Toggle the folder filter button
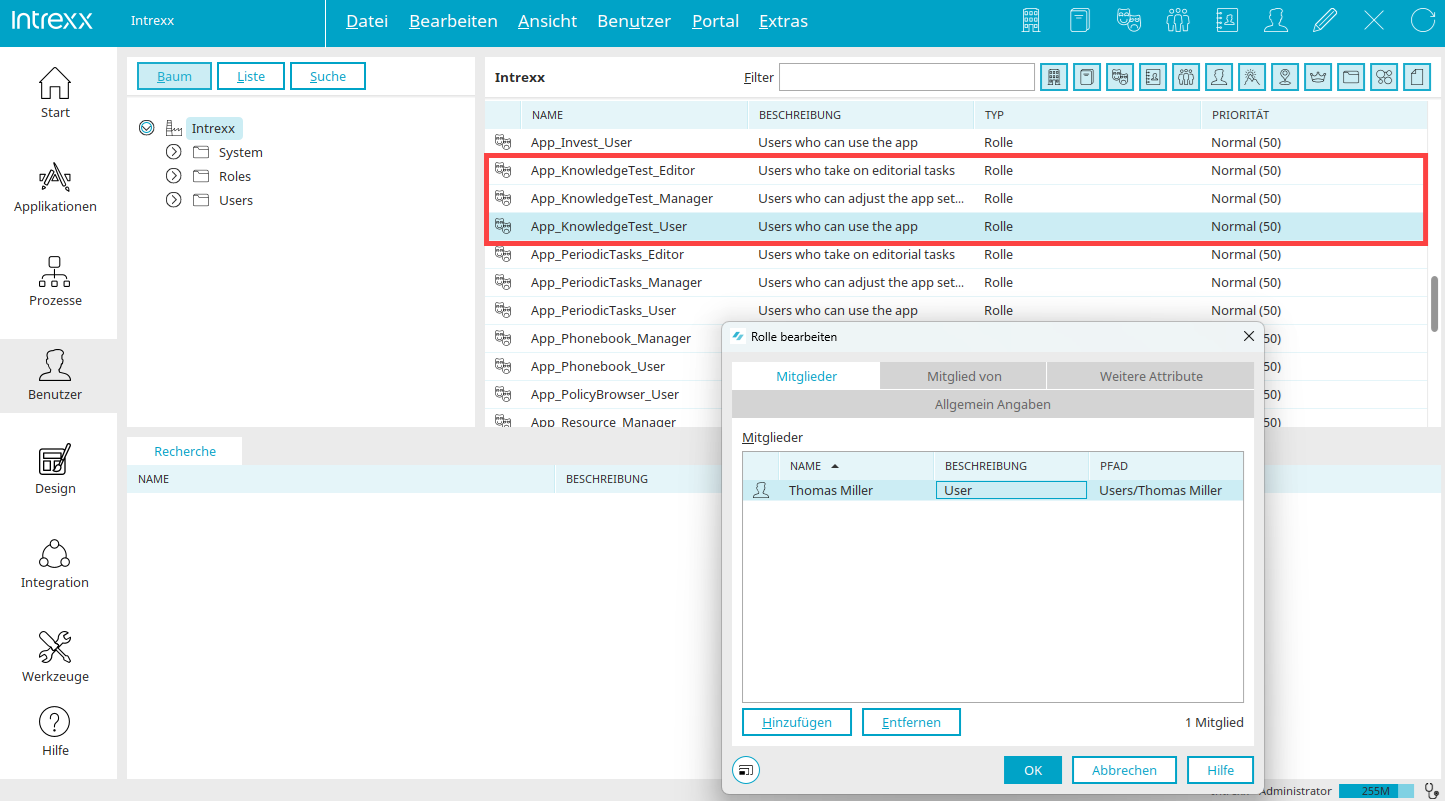Image resolution: width=1445 pixels, height=801 pixels. (x=1351, y=77)
